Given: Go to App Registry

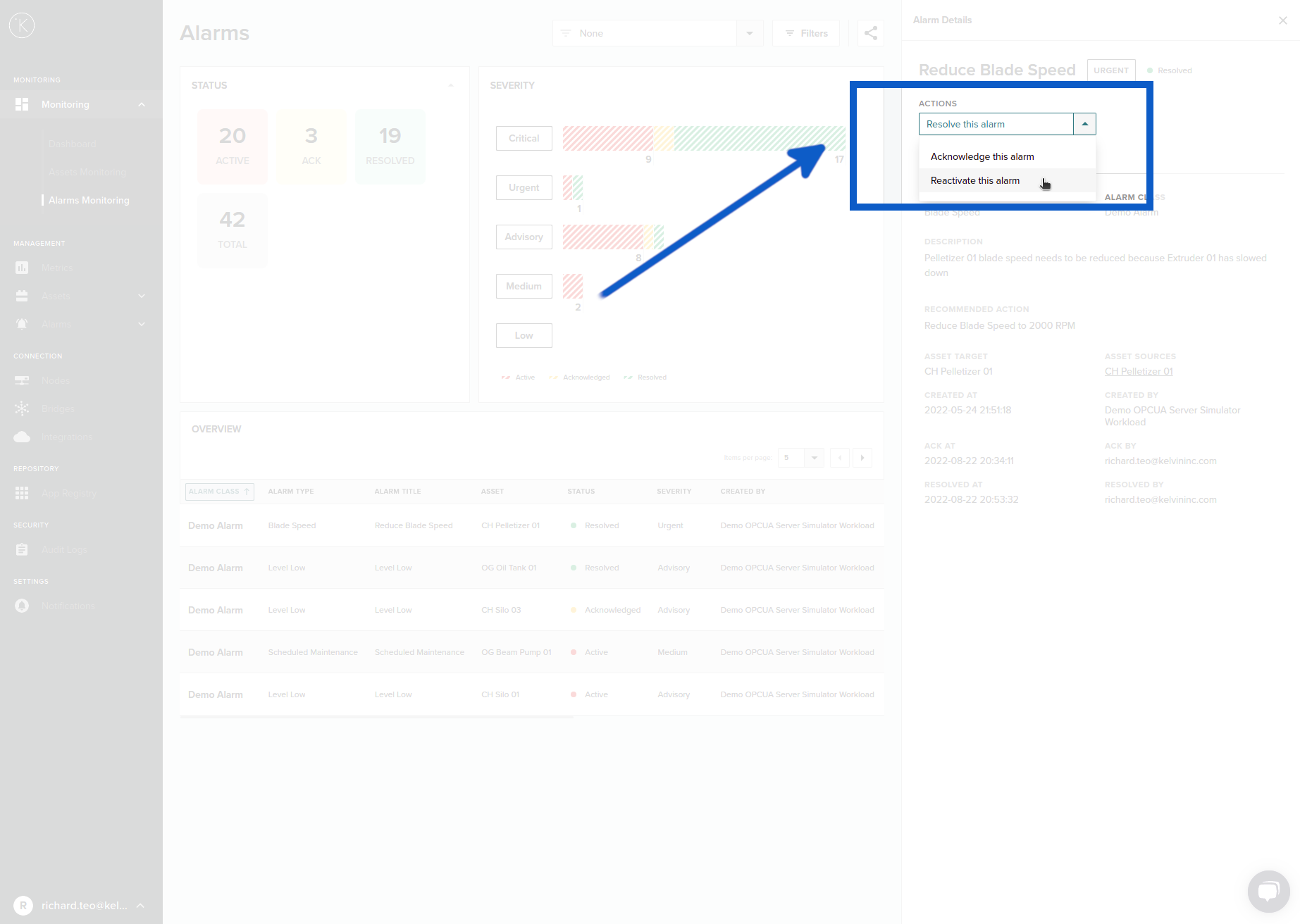Looking at the screenshot, I should pyautogui.click(x=68, y=494).
